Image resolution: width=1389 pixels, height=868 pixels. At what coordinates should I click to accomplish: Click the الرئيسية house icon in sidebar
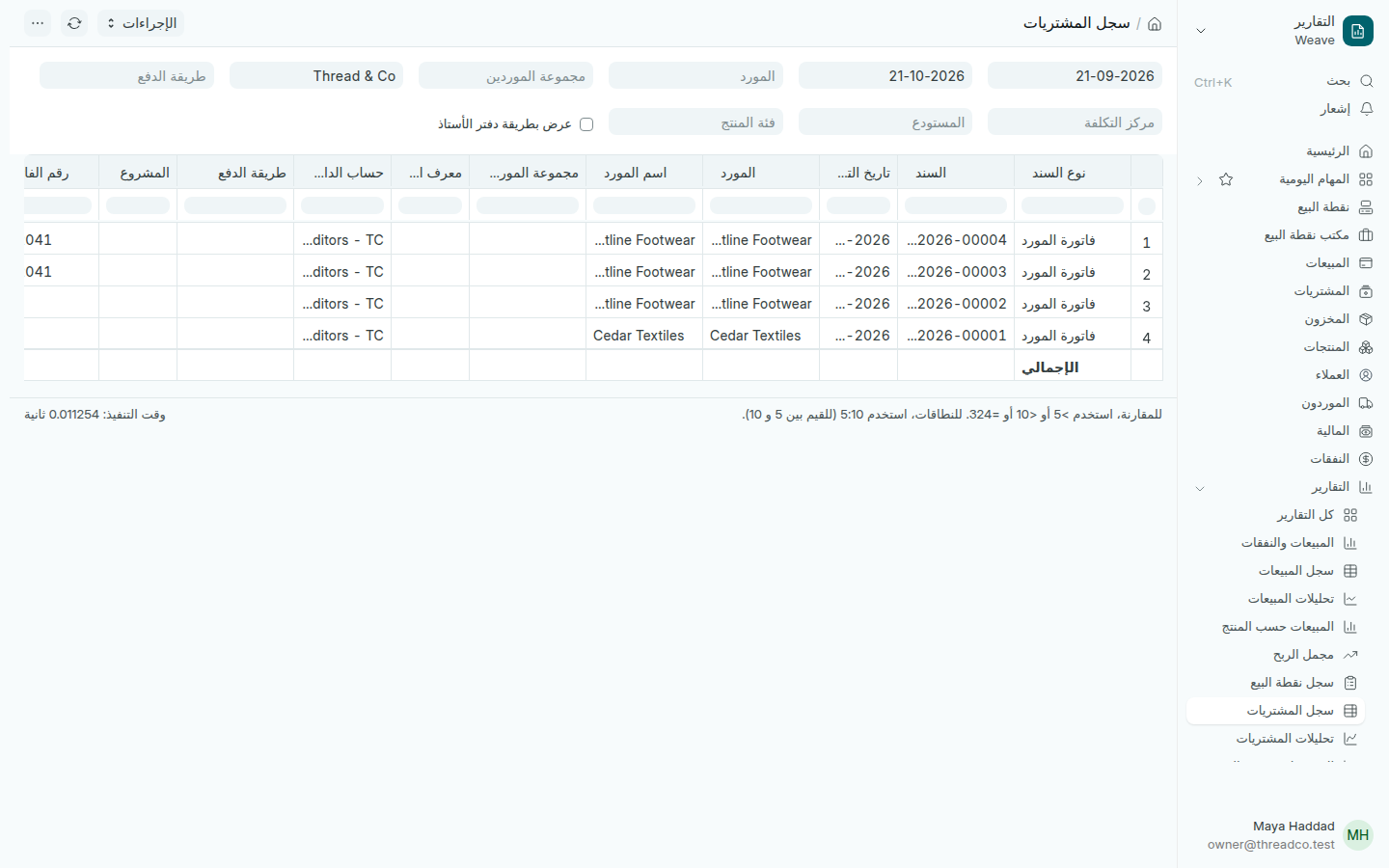click(x=1366, y=151)
